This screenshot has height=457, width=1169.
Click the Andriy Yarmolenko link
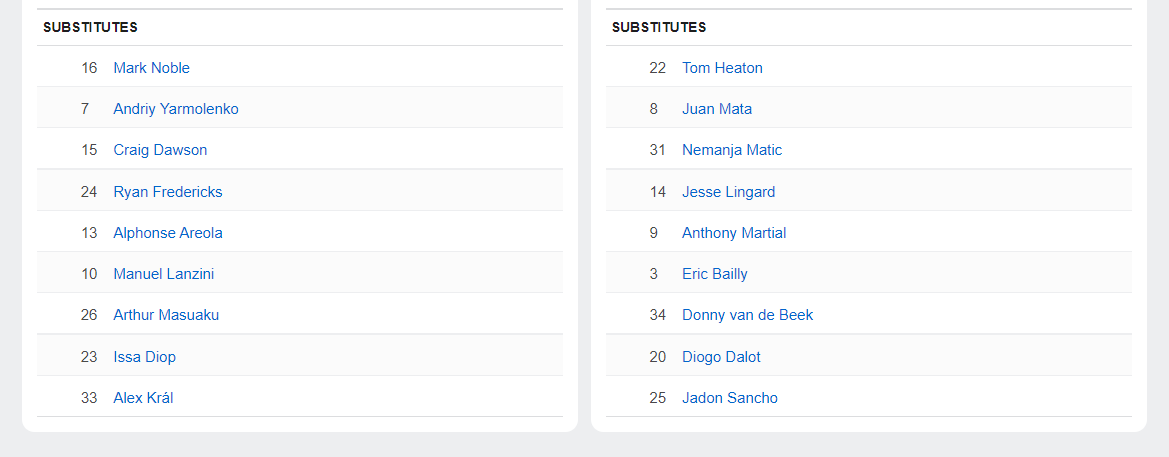click(176, 109)
